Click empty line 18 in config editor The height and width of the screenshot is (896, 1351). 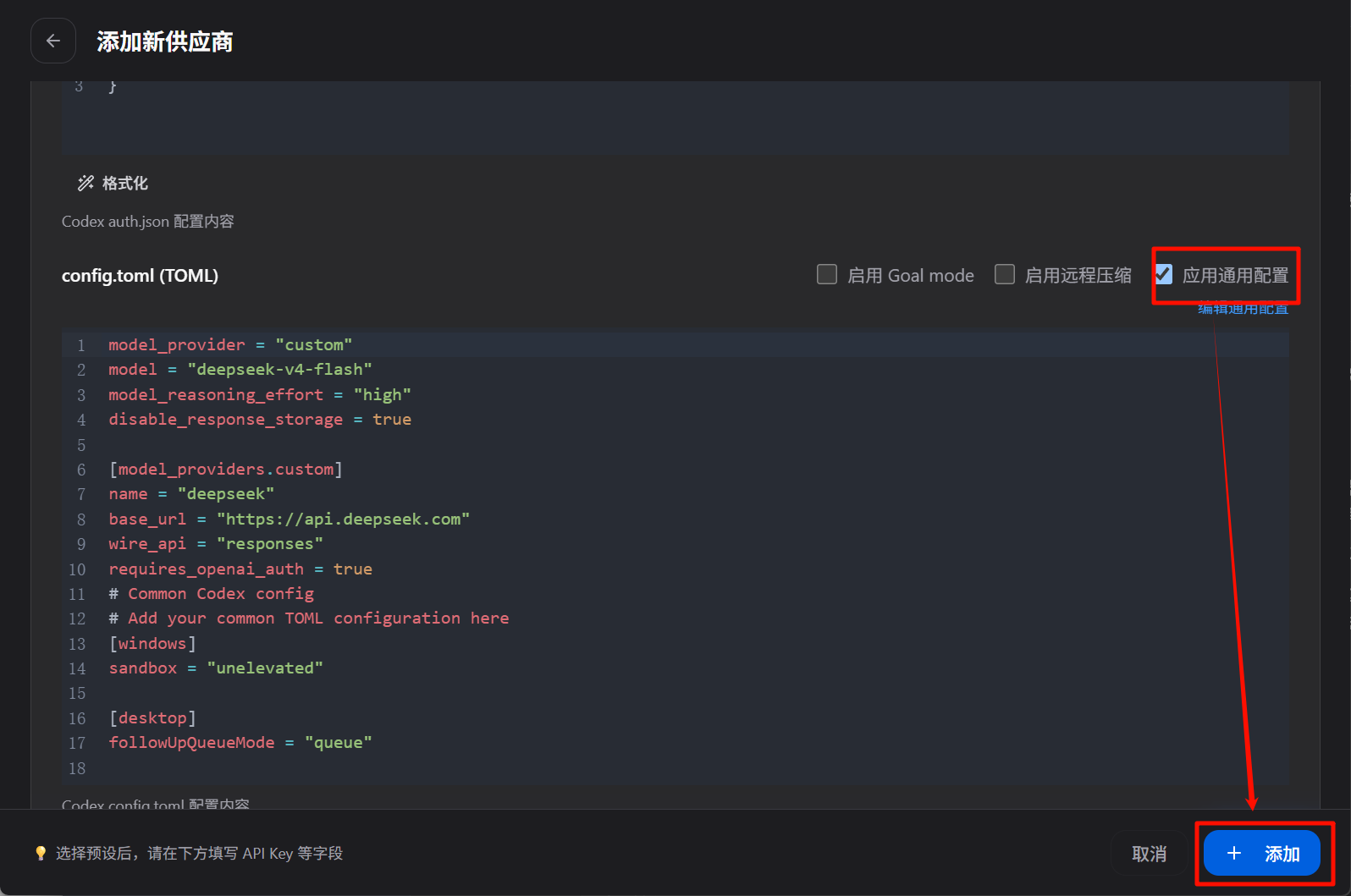675,768
